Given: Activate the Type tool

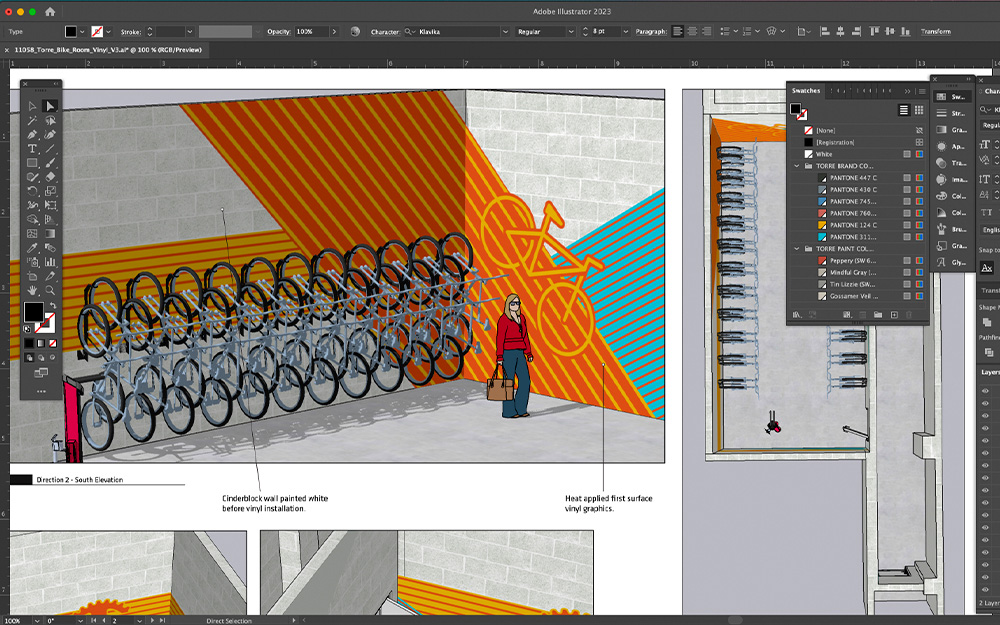Looking at the screenshot, I should [x=32, y=149].
